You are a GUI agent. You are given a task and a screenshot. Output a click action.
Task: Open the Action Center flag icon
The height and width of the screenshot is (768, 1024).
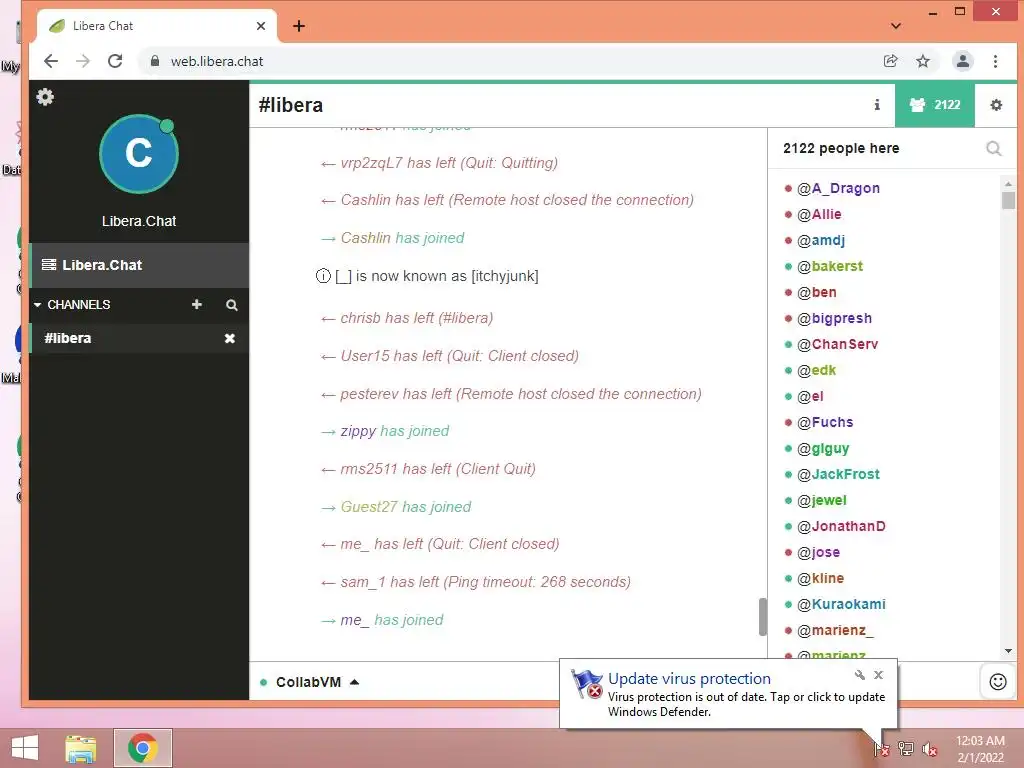(882, 748)
